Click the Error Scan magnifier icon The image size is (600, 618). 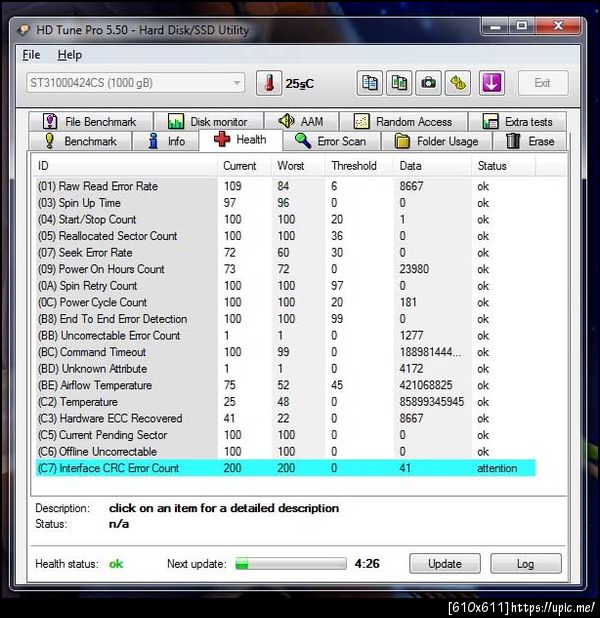303,141
